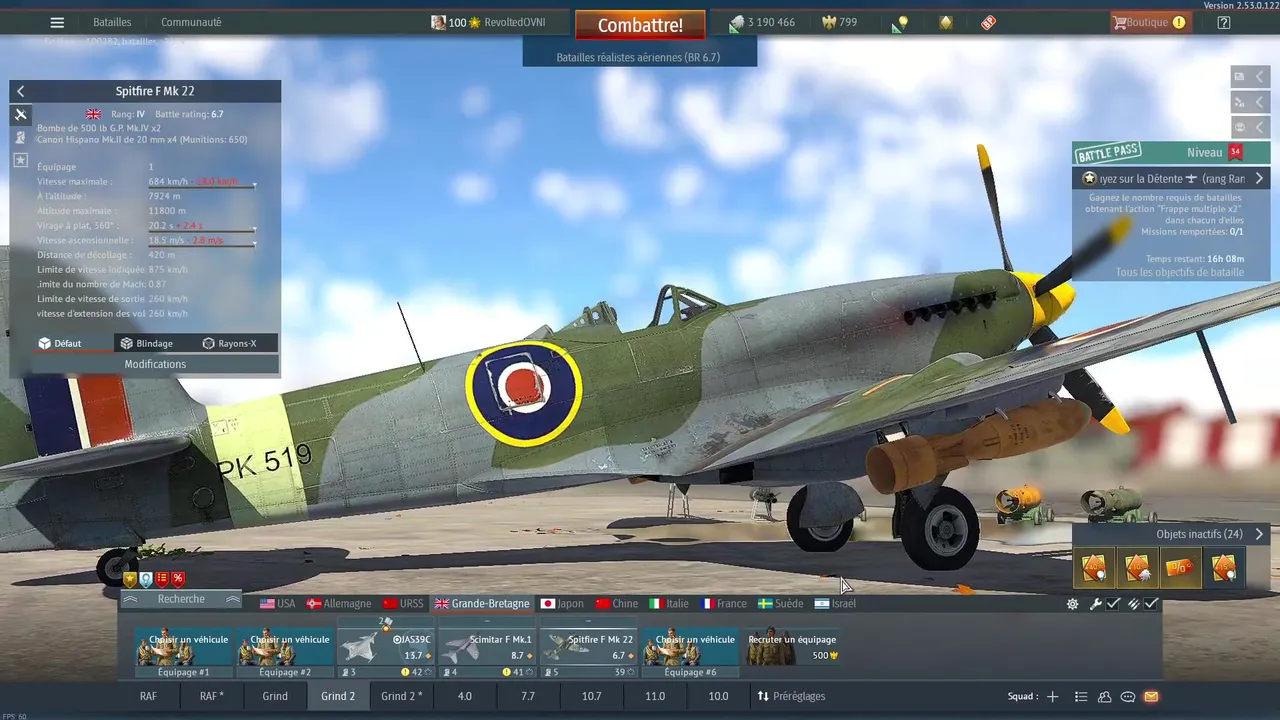Open the yellow diamond warbonds icon
The width and height of the screenshot is (1280, 720).
[x=945, y=22]
